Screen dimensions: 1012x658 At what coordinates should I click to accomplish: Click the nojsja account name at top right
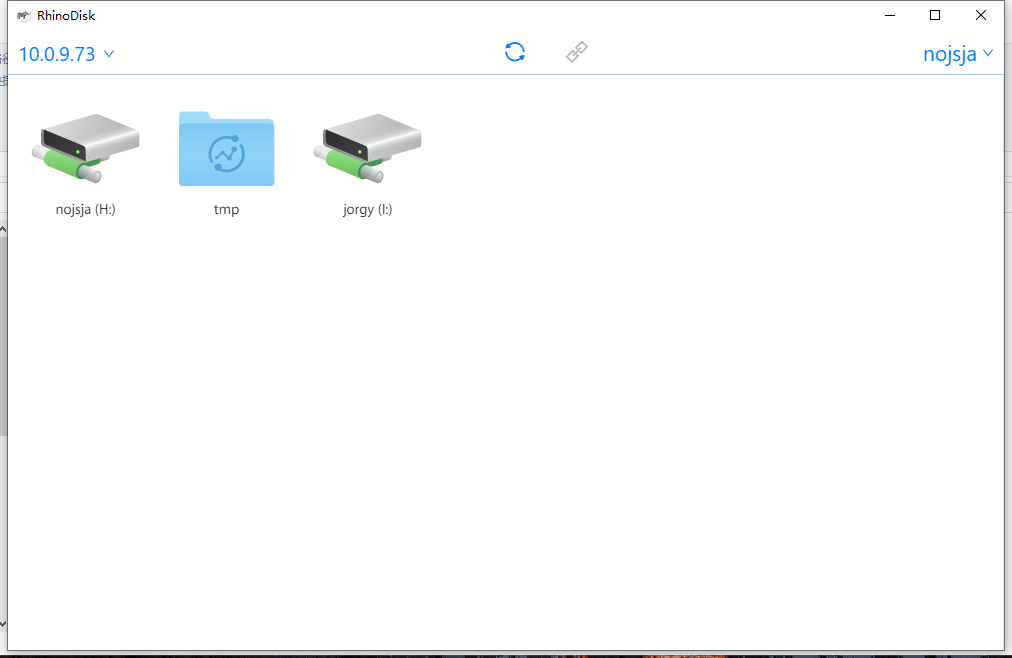tap(949, 54)
